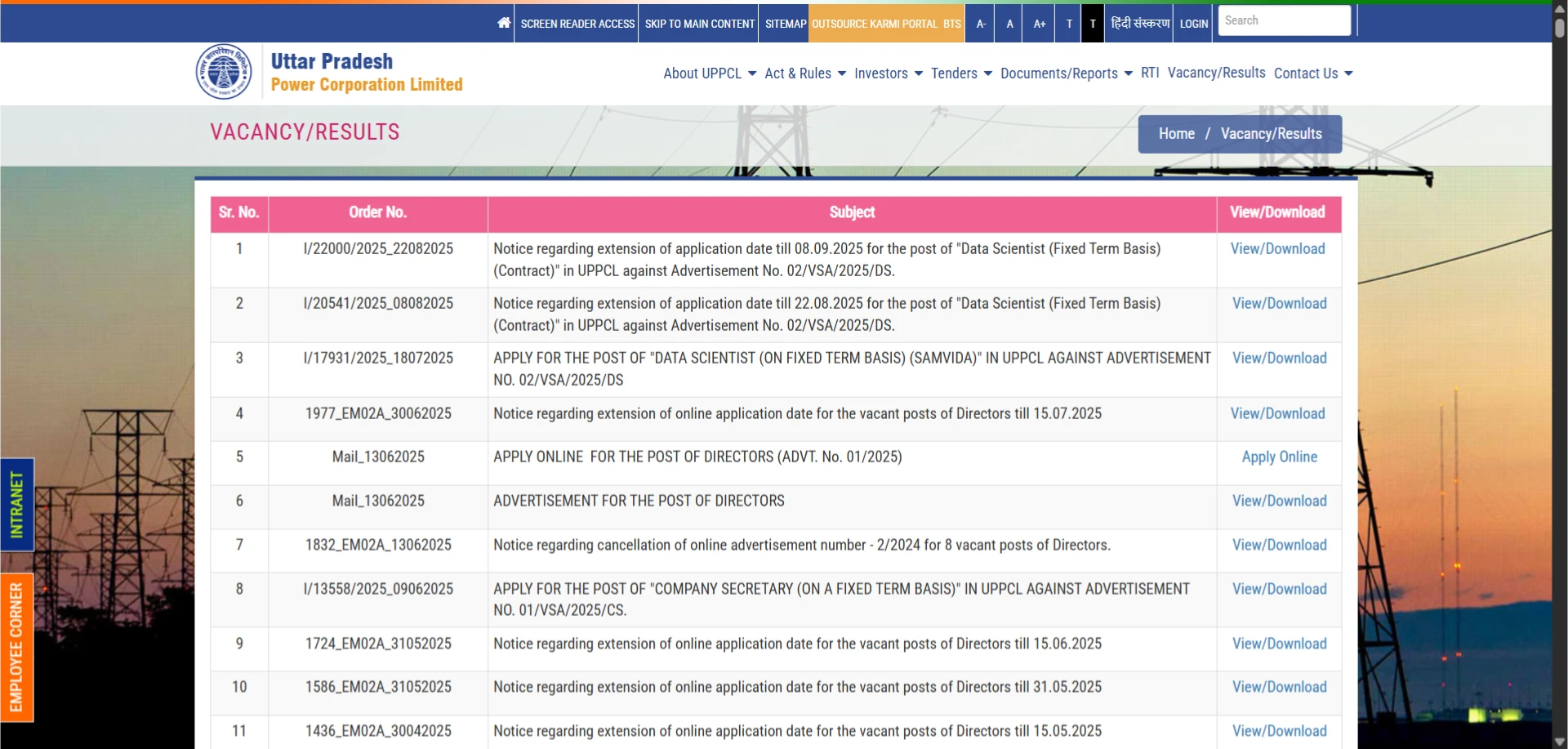
Task: Expand the Tenders dropdown menu
Action: click(x=960, y=74)
